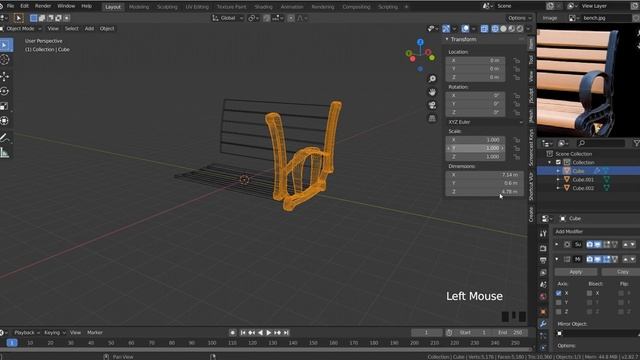This screenshot has width=640, height=360.
Task: Switch to the UV Editing workspace tab
Action: tap(197, 7)
